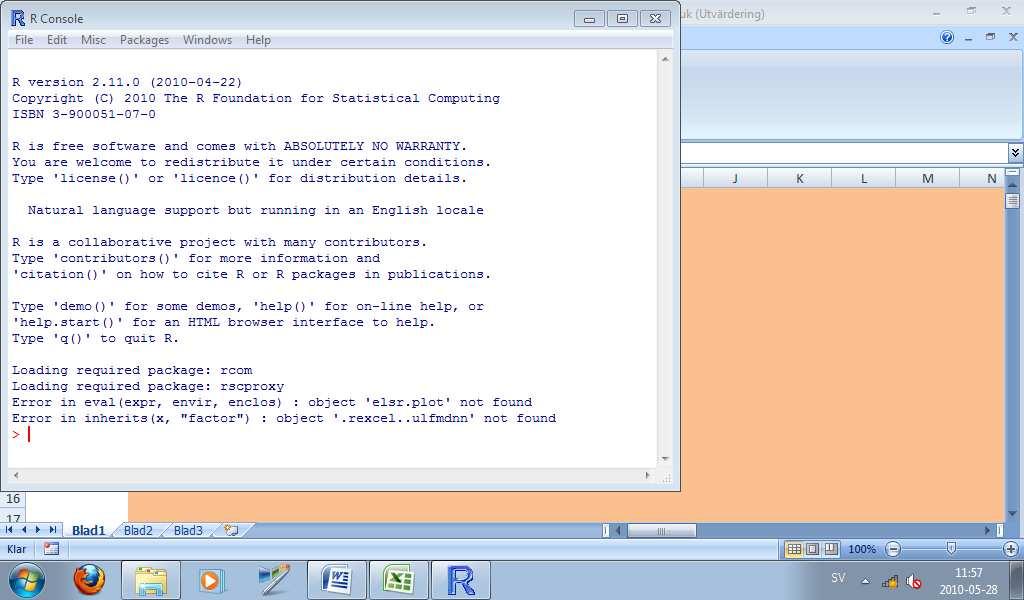Expand the Excel formula bar
This screenshot has width=1024, height=600.
click(x=1015, y=153)
